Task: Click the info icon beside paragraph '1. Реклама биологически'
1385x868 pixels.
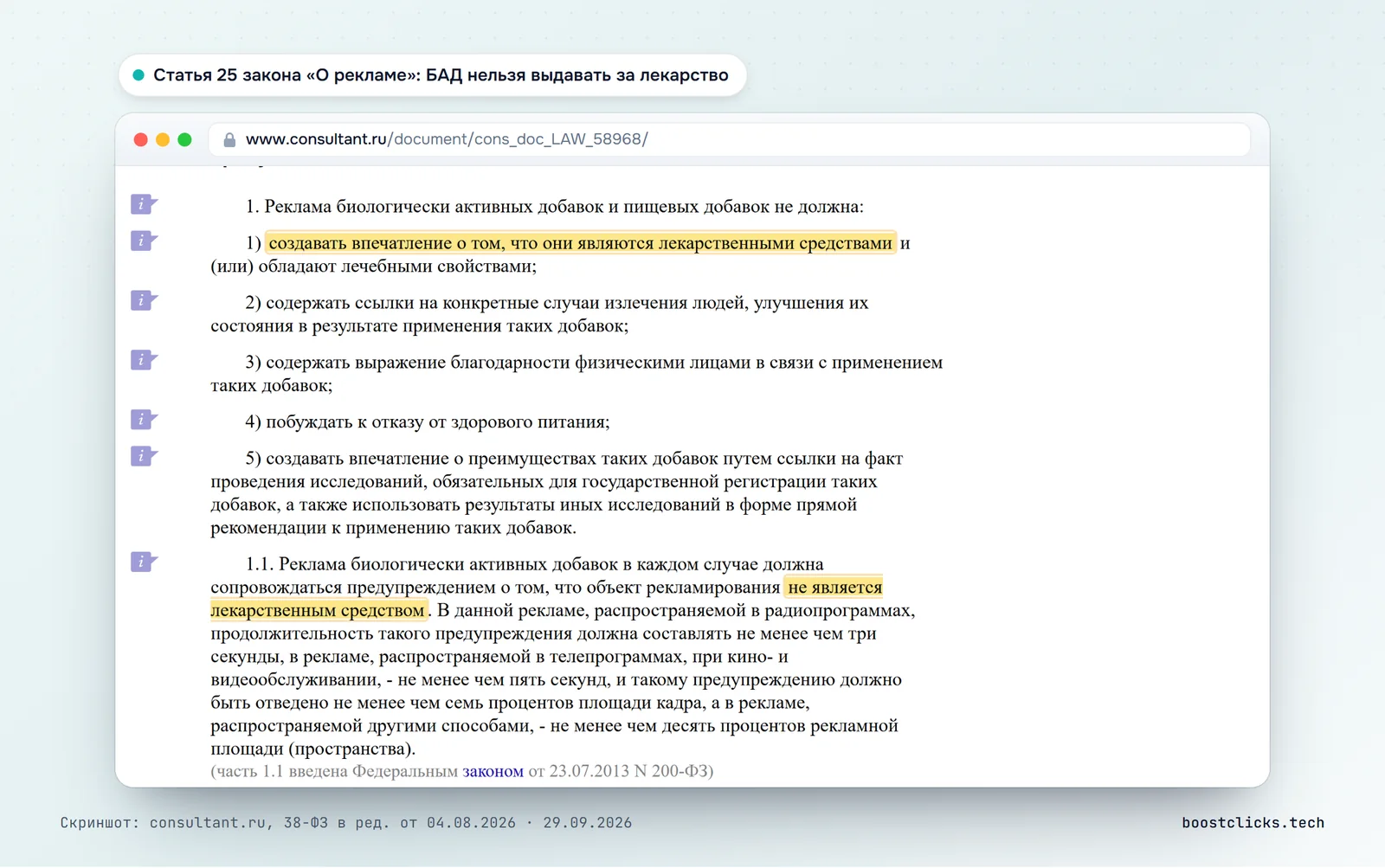Action: (x=144, y=204)
